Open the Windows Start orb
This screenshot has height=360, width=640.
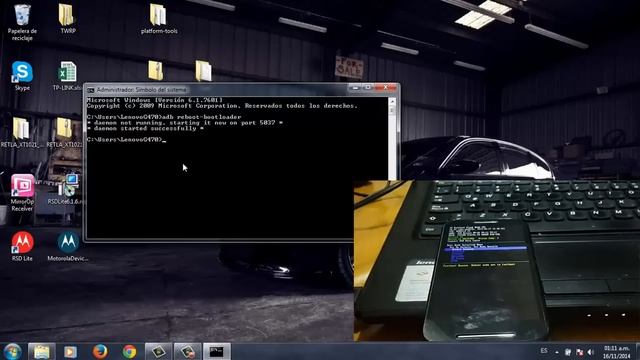13,351
